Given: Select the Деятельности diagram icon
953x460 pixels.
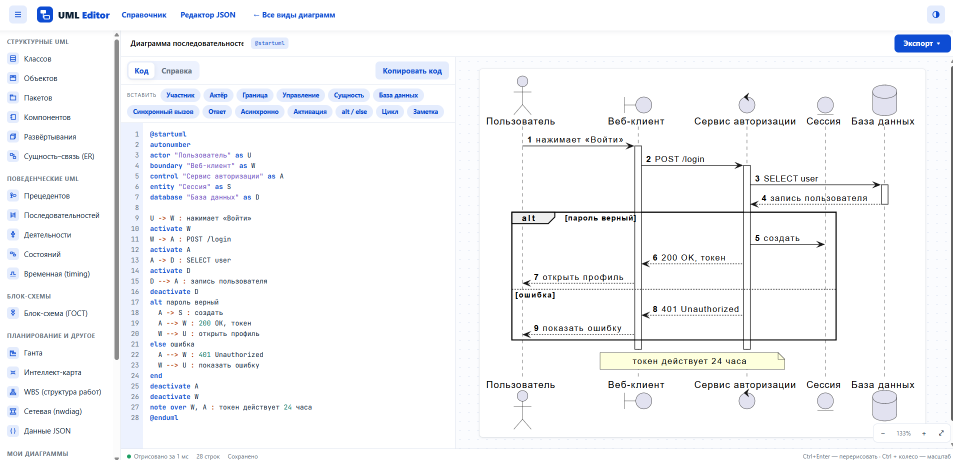Looking at the screenshot, I should [x=13, y=235].
